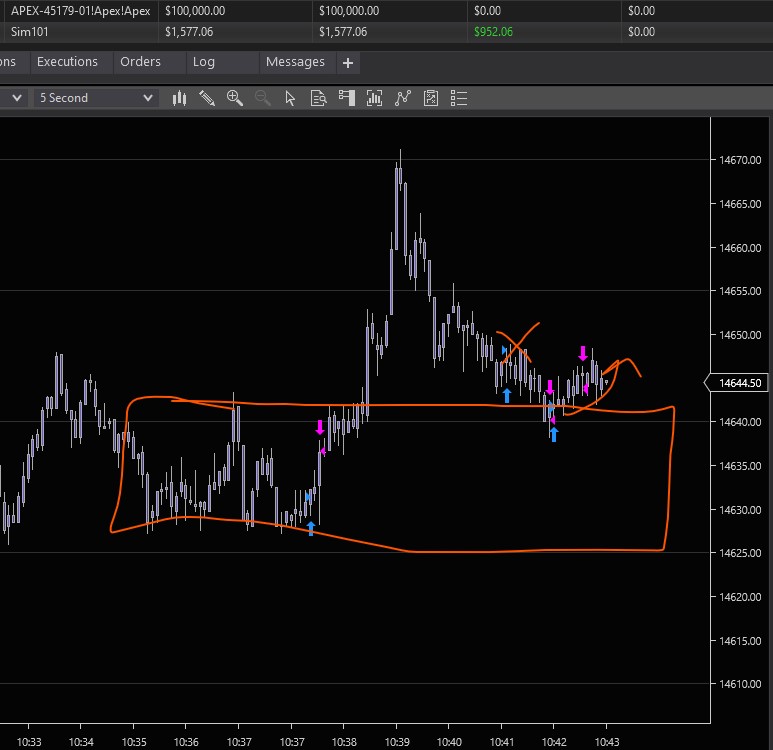Click the first $1,577.06 value in Sim101 row
Image resolution: width=773 pixels, height=750 pixels.
click(189, 32)
